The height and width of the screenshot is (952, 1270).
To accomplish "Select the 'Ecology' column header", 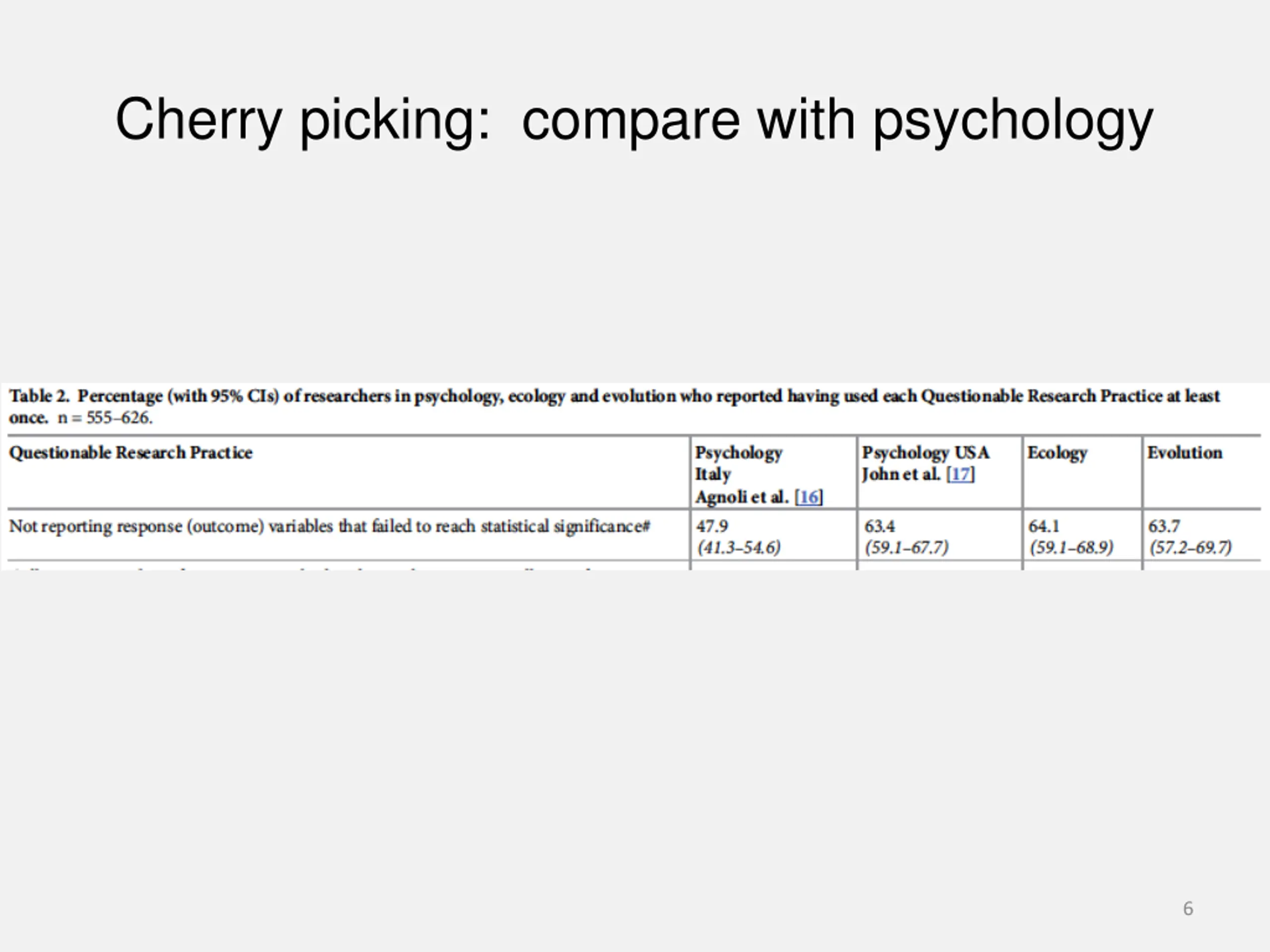I will point(1057,453).
